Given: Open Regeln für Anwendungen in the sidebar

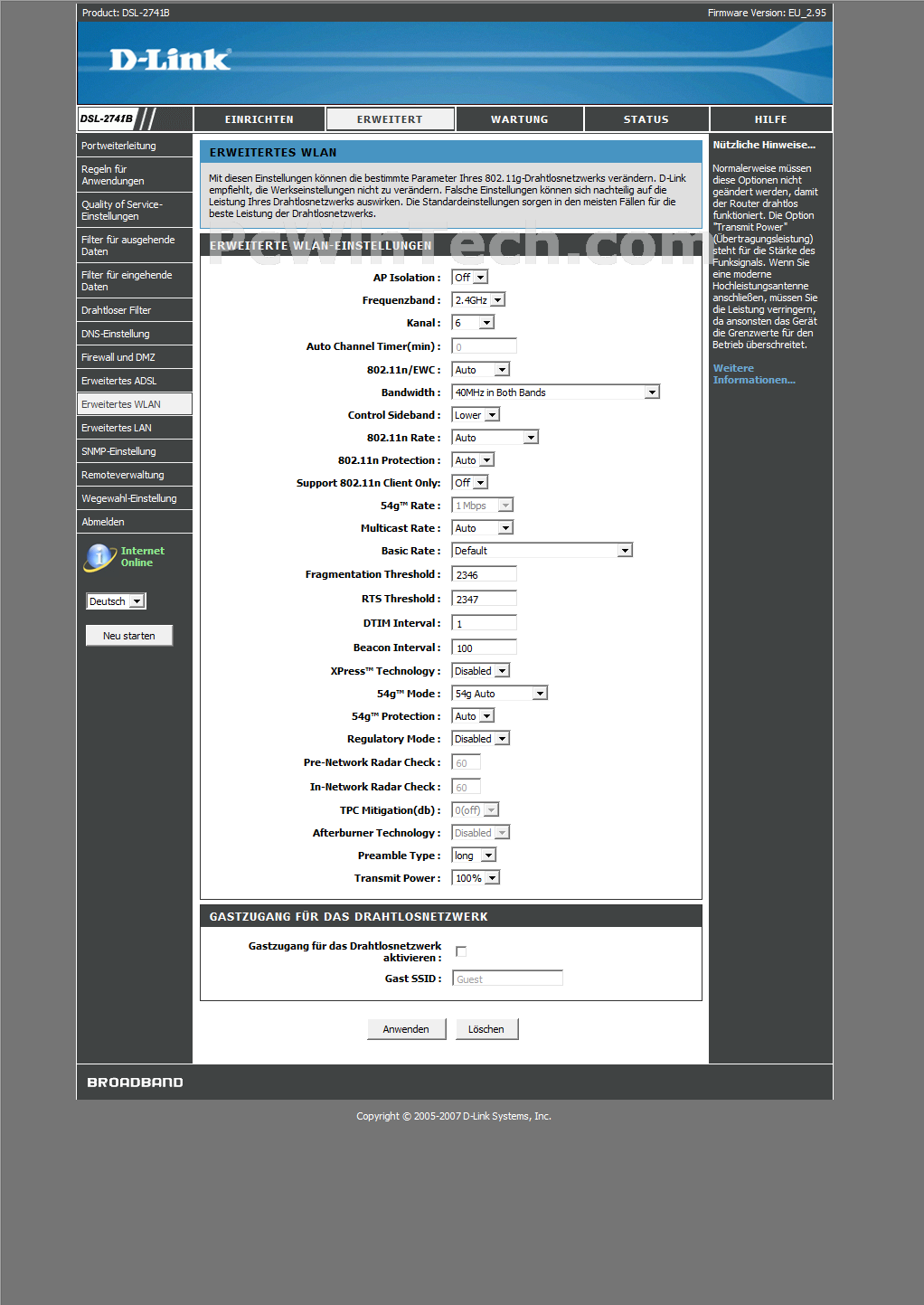Looking at the screenshot, I should [x=135, y=175].
